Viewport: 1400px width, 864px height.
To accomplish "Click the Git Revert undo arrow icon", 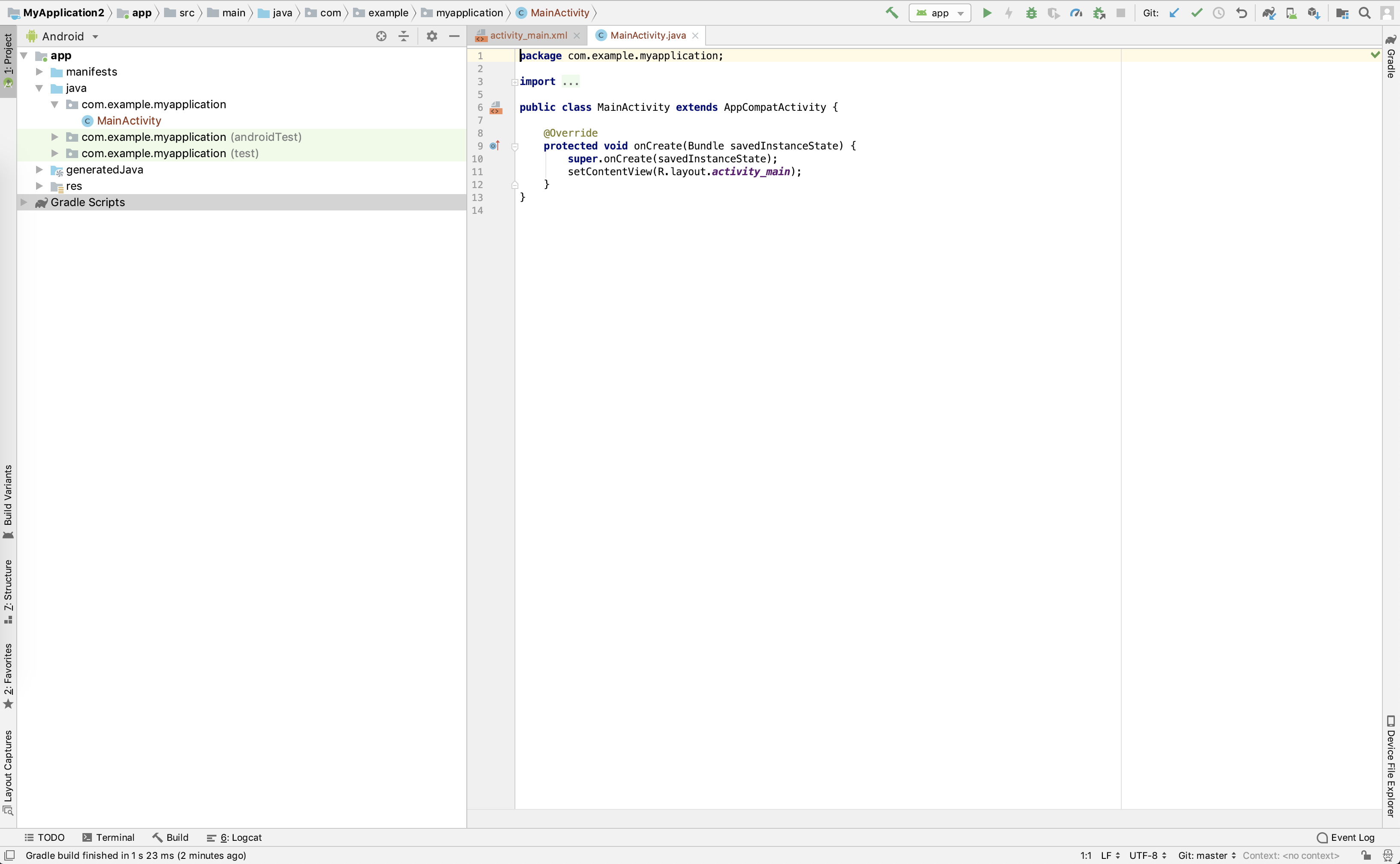I will point(1241,12).
